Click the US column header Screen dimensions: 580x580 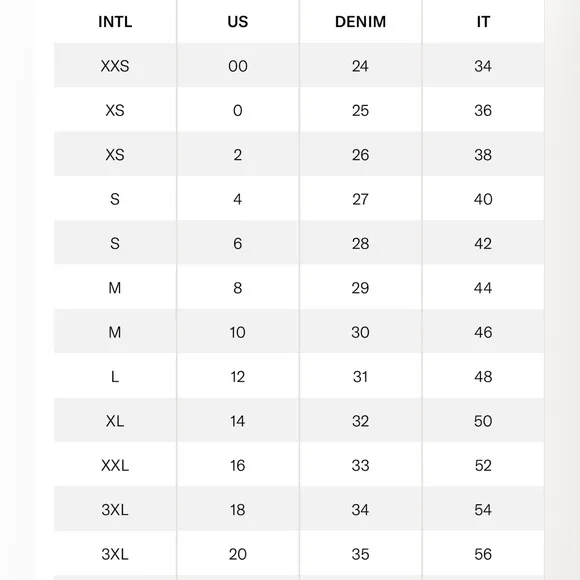click(238, 21)
